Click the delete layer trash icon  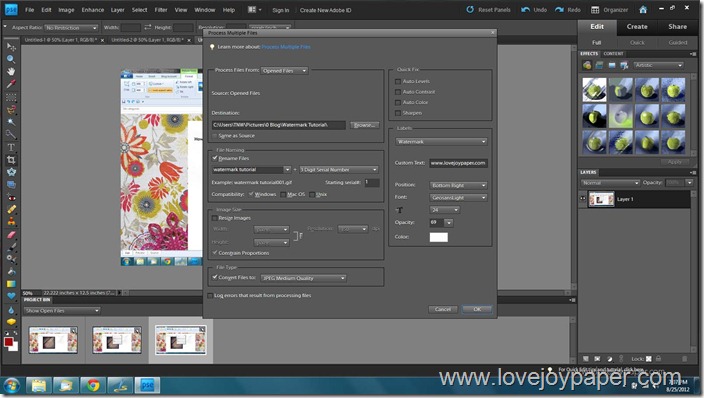[684, 359]
